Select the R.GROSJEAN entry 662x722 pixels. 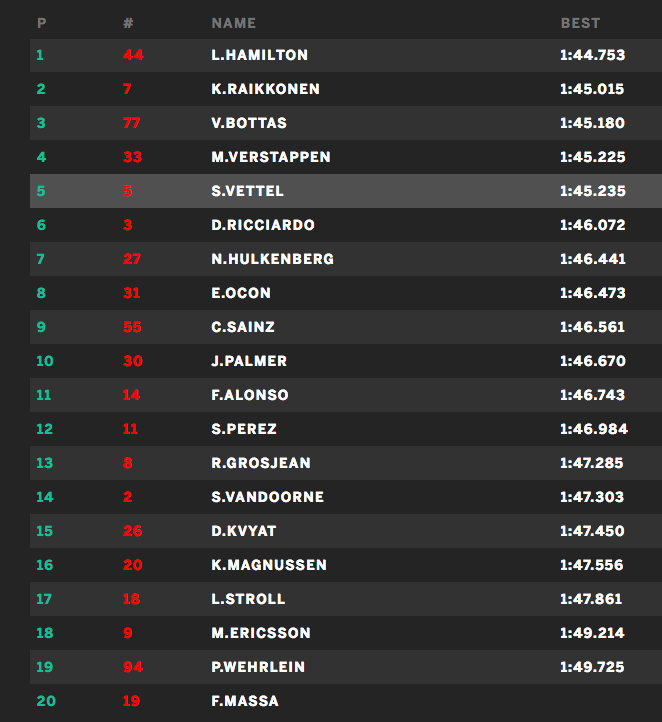click(x=261, y=463)
